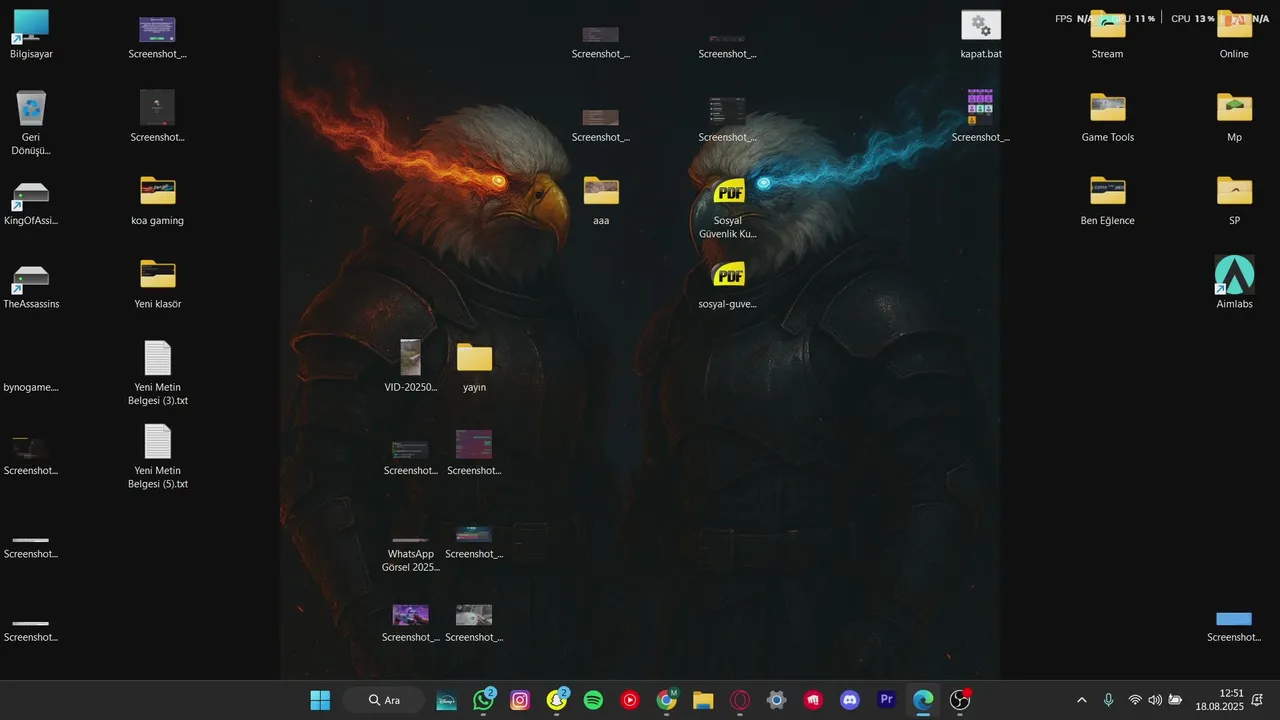Switch to Microsoft Edge in taskbar
This screenshot has width=1280, height=720.
[x=923, y=700]
